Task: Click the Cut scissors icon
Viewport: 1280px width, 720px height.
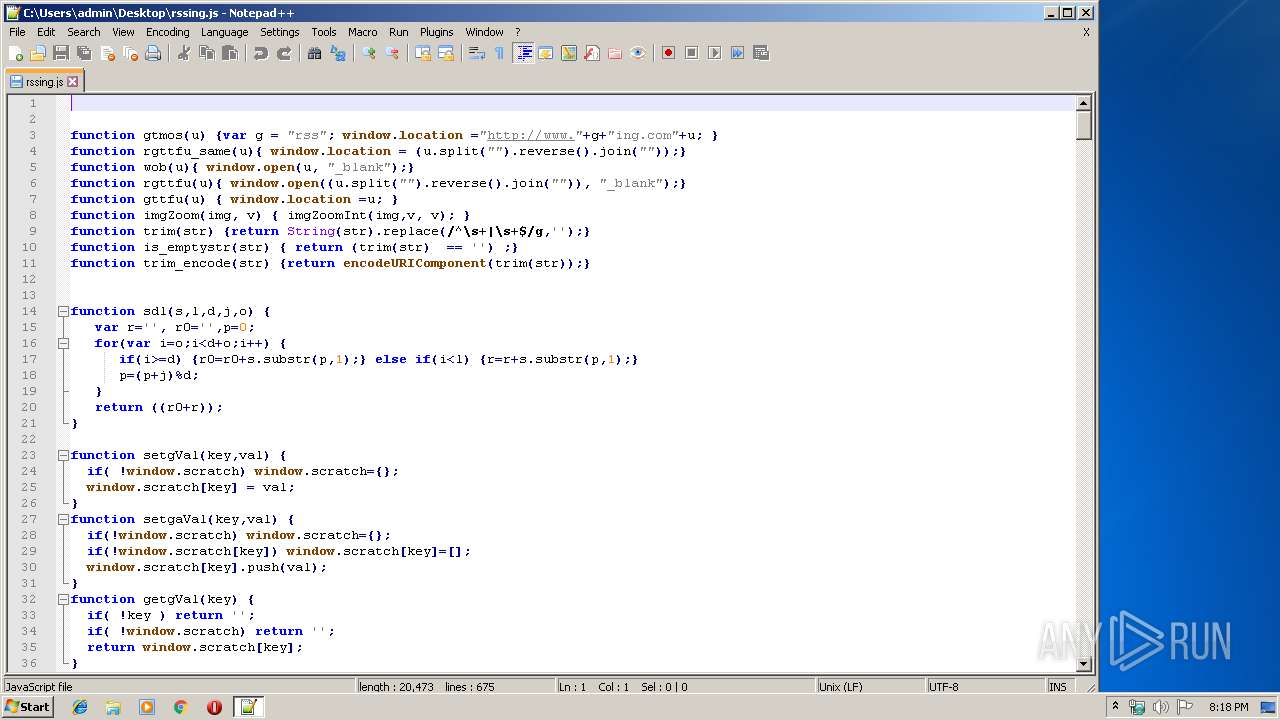Action: point(184,53)
